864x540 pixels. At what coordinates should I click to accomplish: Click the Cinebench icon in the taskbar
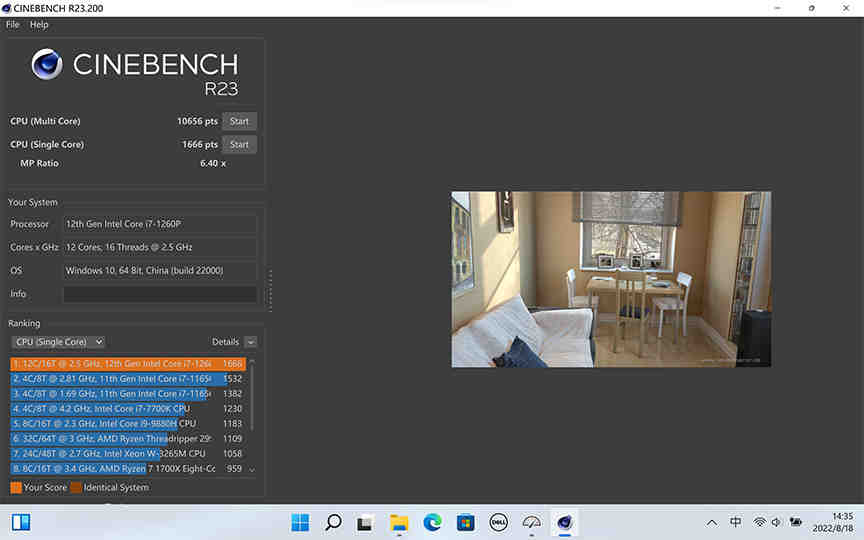(565, 522)
